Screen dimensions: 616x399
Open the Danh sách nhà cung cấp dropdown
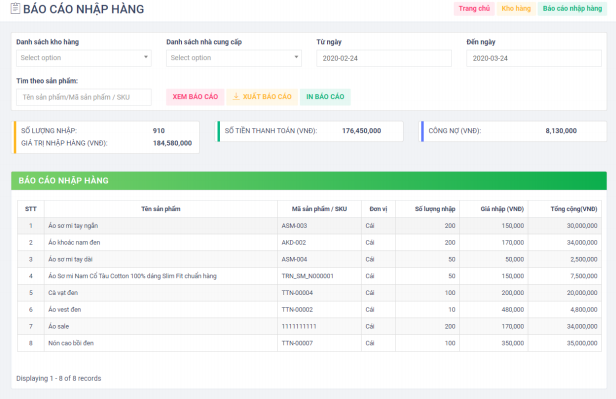[234, 58]
